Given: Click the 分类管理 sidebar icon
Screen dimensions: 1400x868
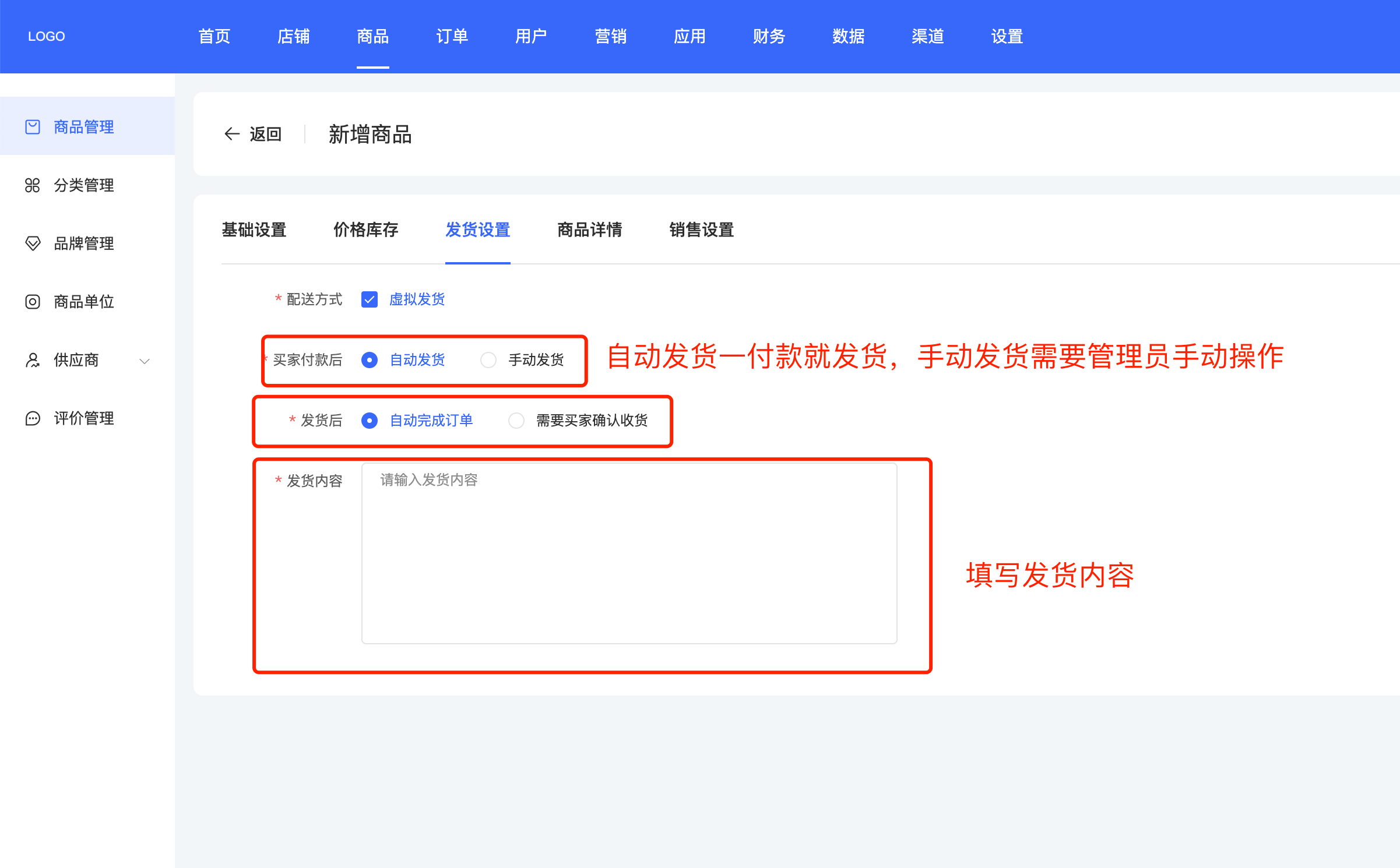Looking at the screenshot, I should point(33,185).
